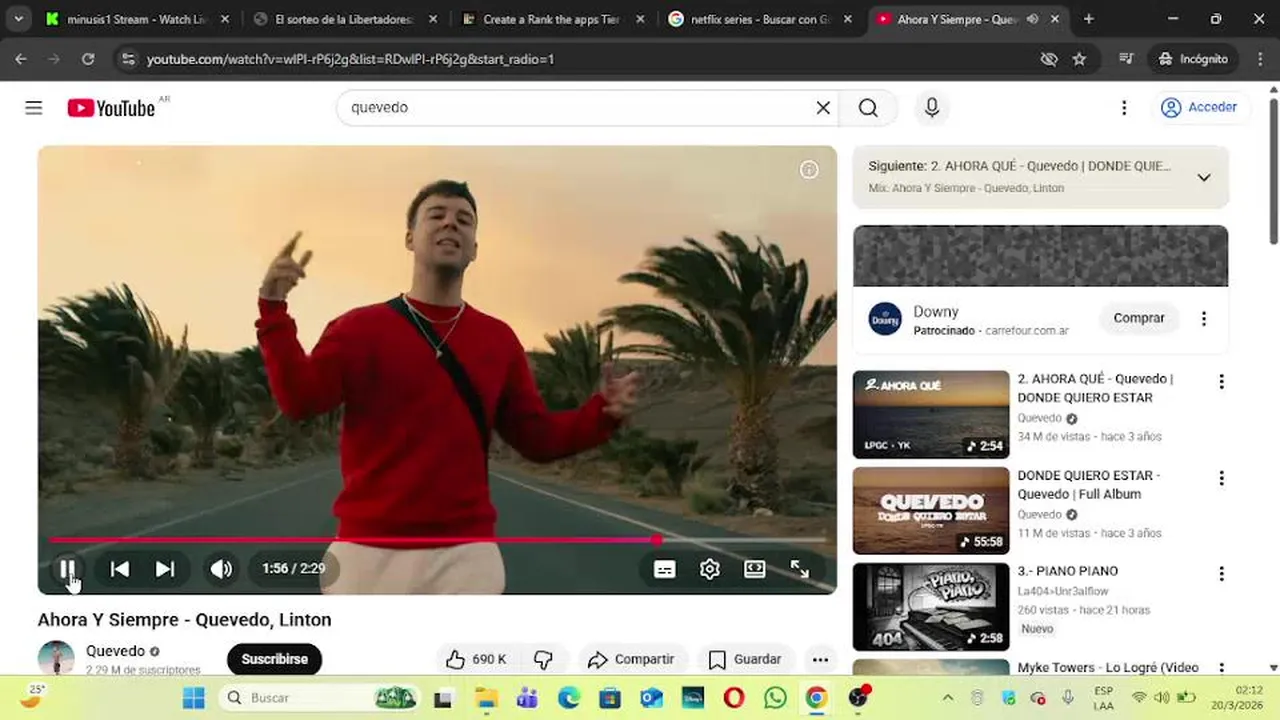Mute the video volume
The width and height of the screenshot is (1280, 720).
pos(221,569)
